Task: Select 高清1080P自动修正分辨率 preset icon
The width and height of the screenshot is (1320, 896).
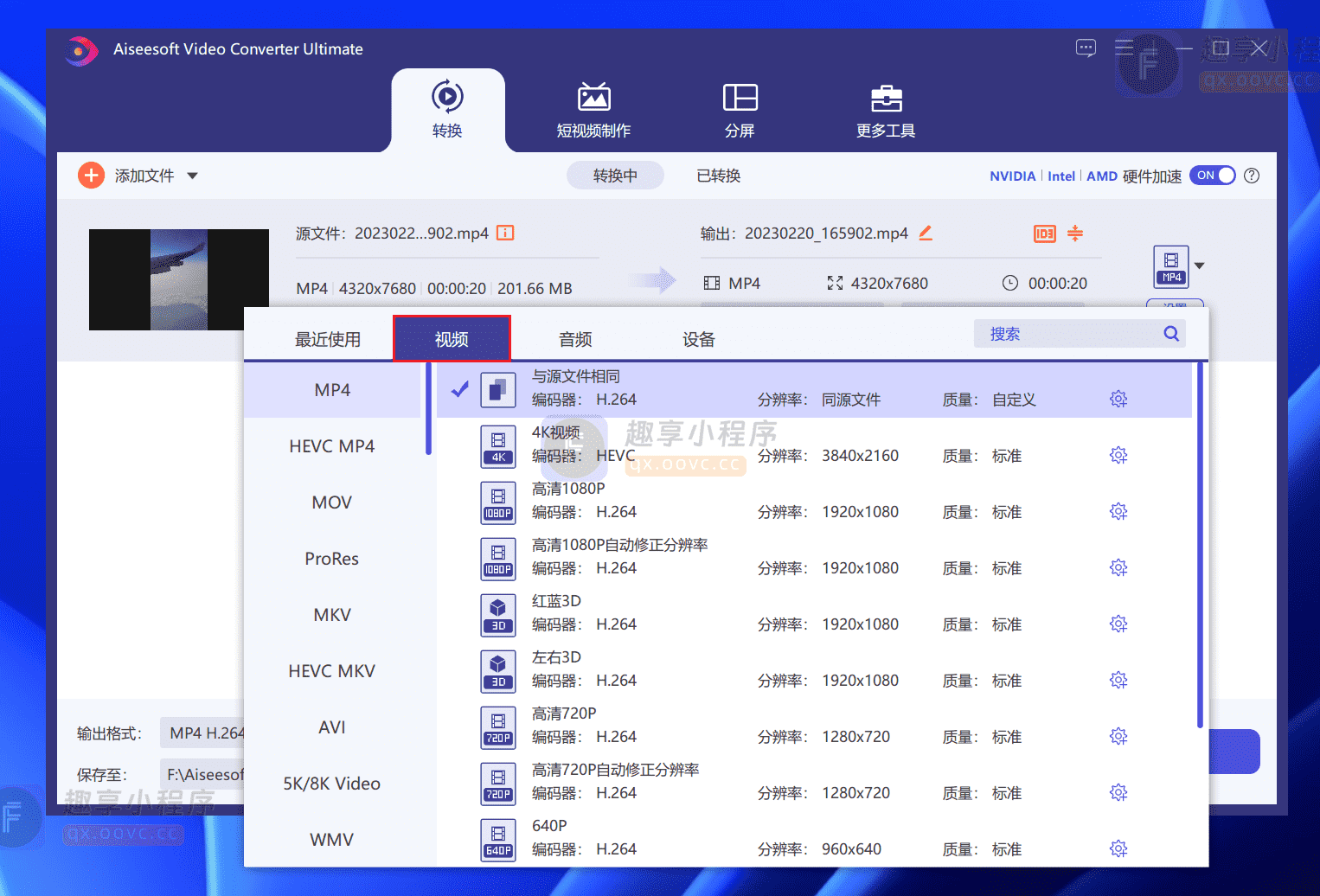Action: pos(498,559)
